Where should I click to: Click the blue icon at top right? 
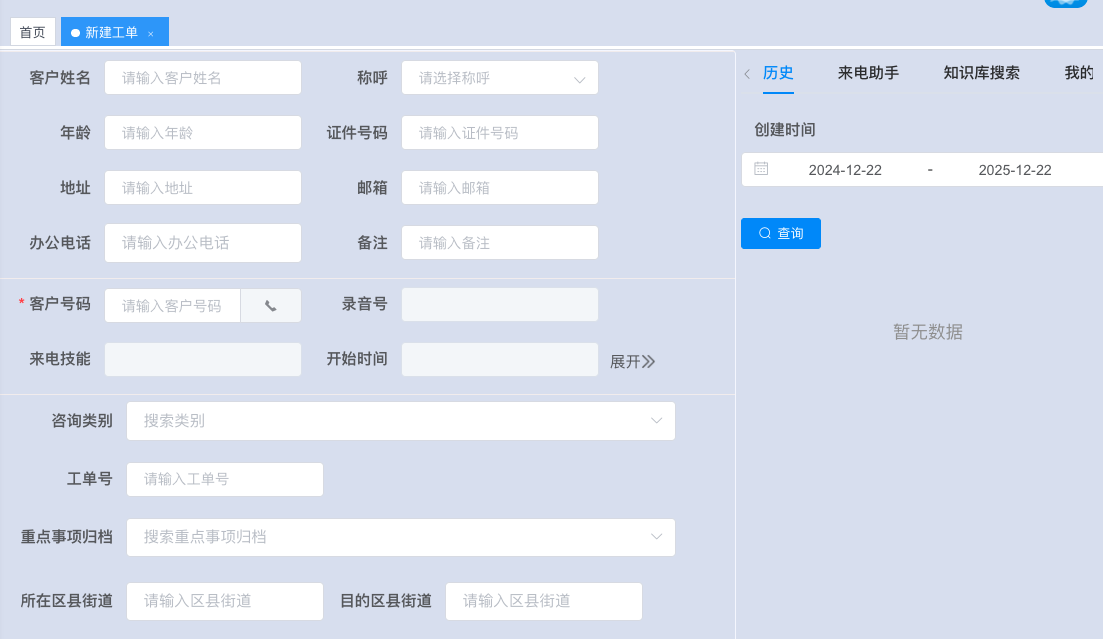(1065, 3)
